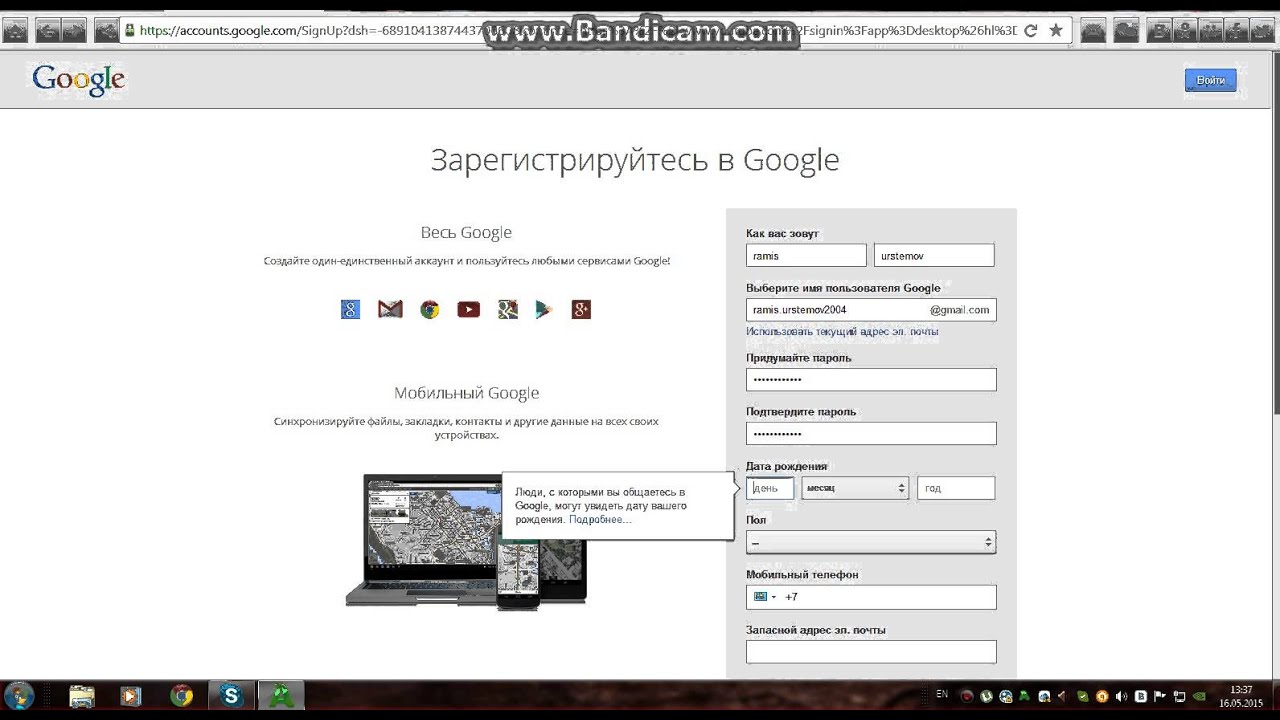Screen dimensions: 1280x720
Task: Open File Explorer from the taskbar
Action: click(x=82, y=696)
